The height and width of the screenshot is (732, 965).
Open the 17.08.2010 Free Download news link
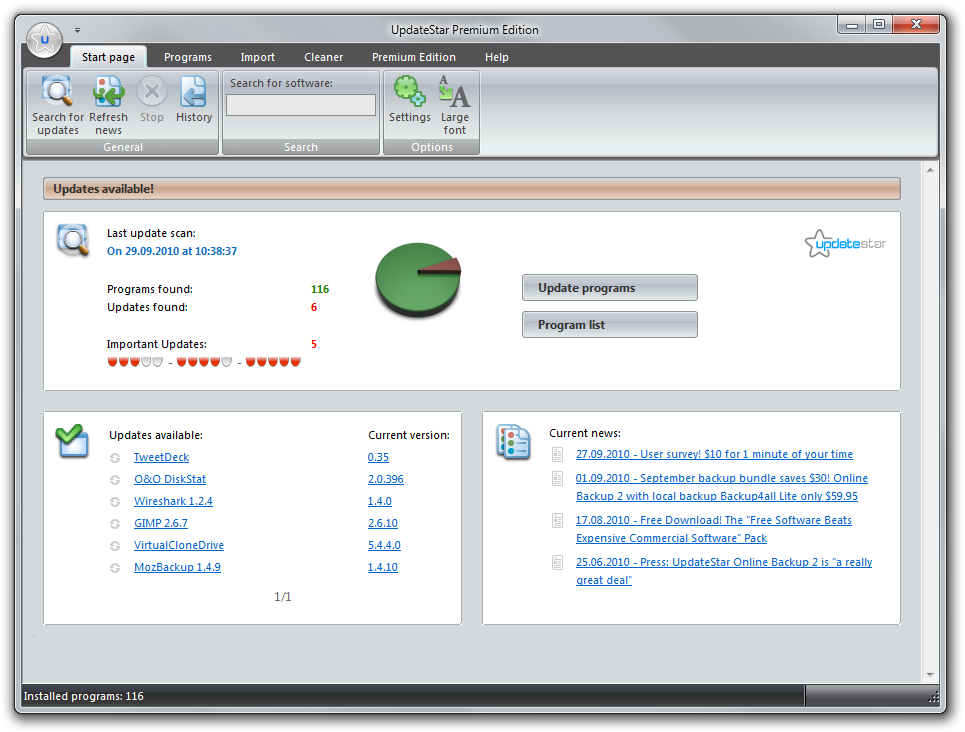pos(714,529)
